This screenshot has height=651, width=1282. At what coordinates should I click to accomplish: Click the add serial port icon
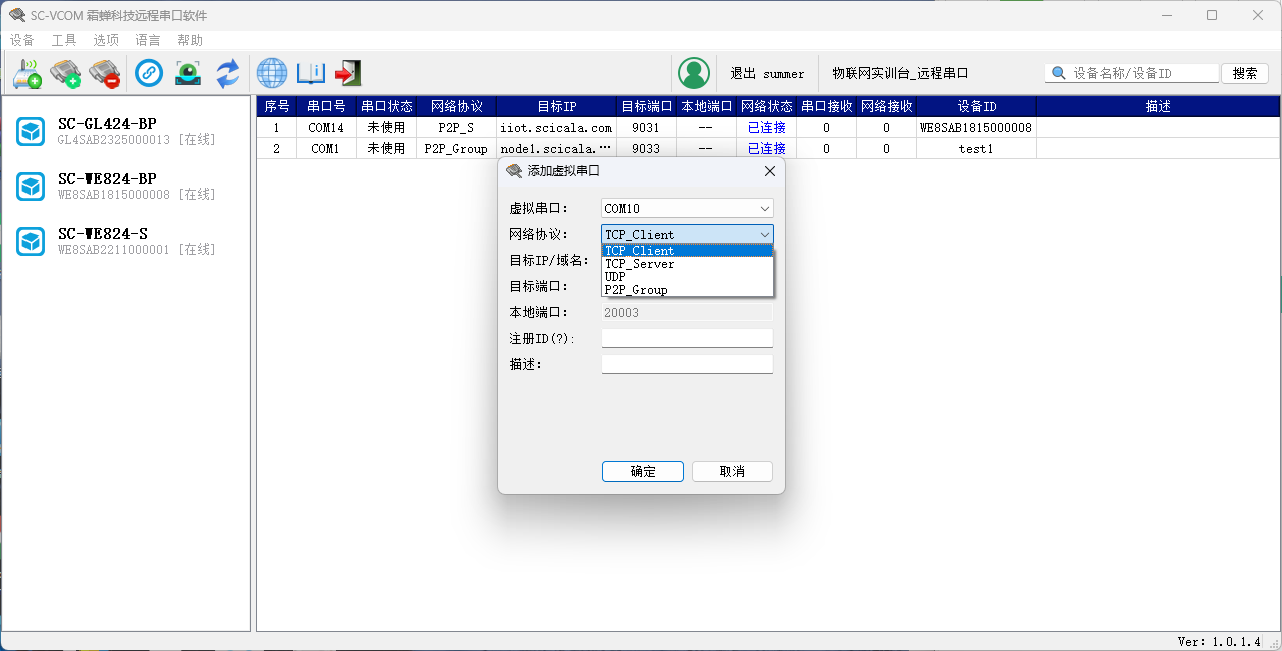[65, 73]
